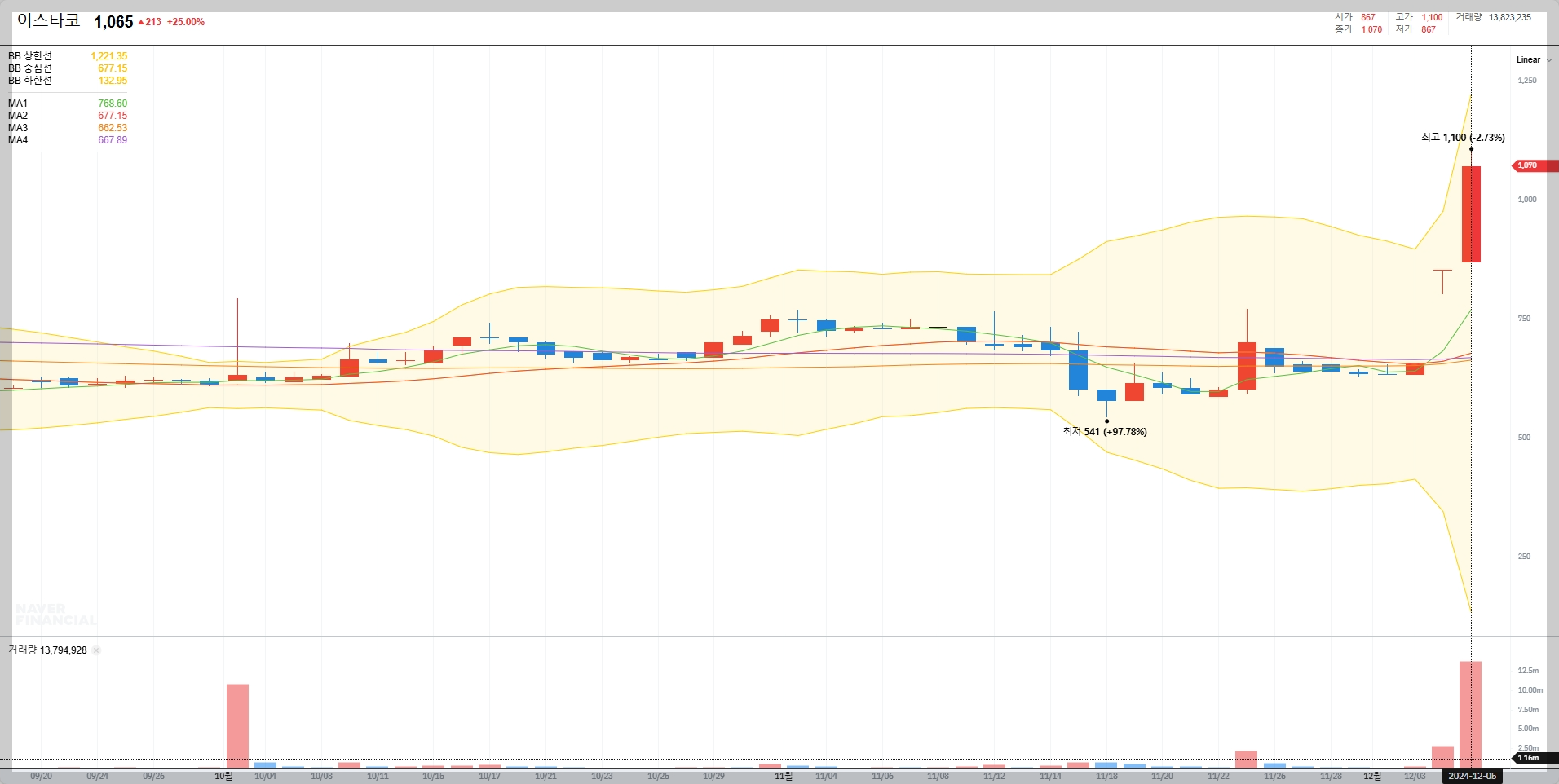Click the 2024-12-05 date tag
Viewport: 1559px width, 784px height.
click(1472, 776)
